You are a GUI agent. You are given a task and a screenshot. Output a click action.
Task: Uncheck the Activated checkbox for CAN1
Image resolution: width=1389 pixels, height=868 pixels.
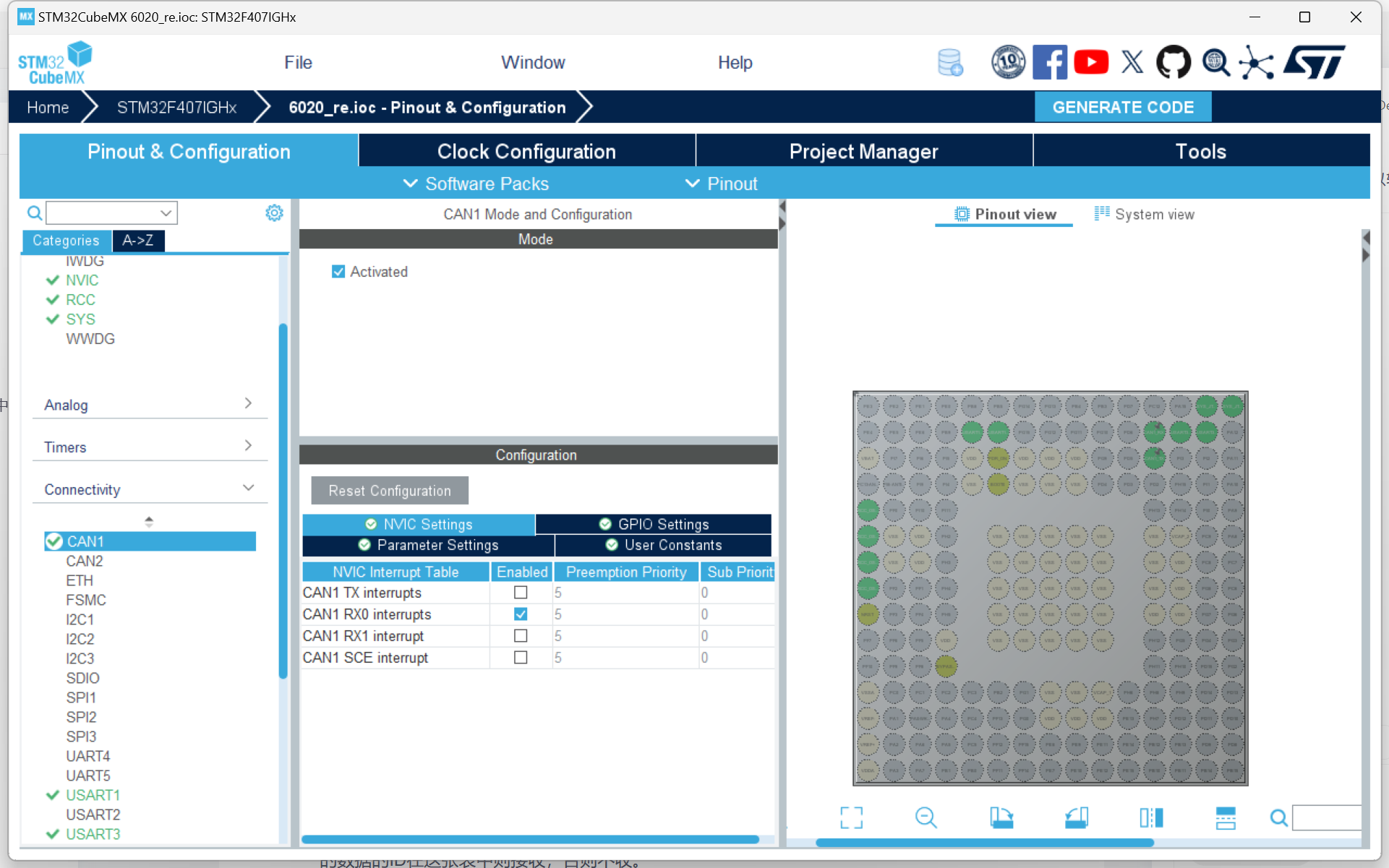[x=338, y=272]
